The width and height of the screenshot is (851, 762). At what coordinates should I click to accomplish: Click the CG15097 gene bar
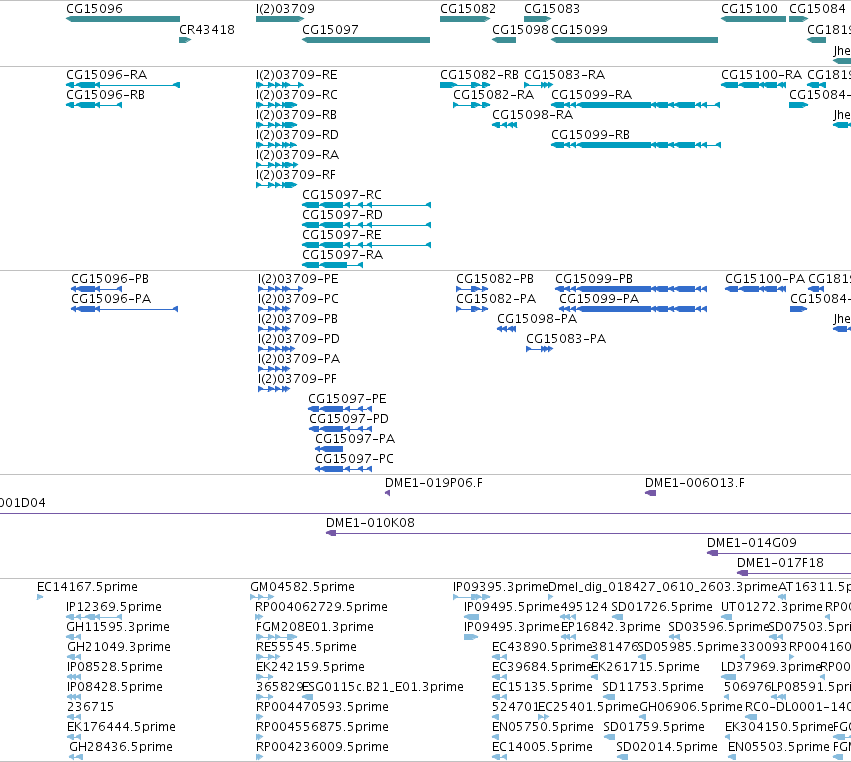click(x=366, y=40)
